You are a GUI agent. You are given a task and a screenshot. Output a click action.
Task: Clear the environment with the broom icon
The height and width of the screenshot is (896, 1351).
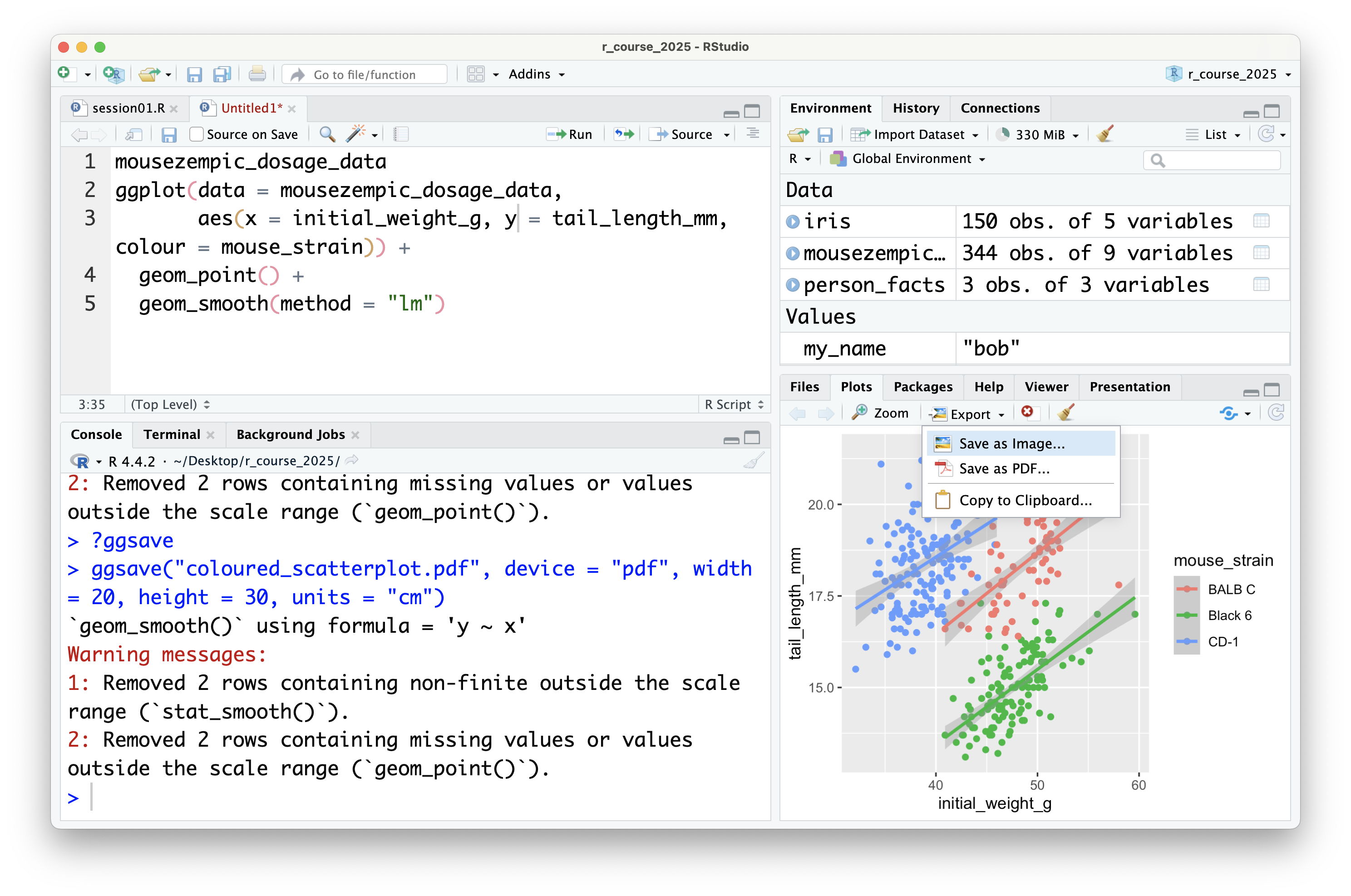[x=1104, y=134]
